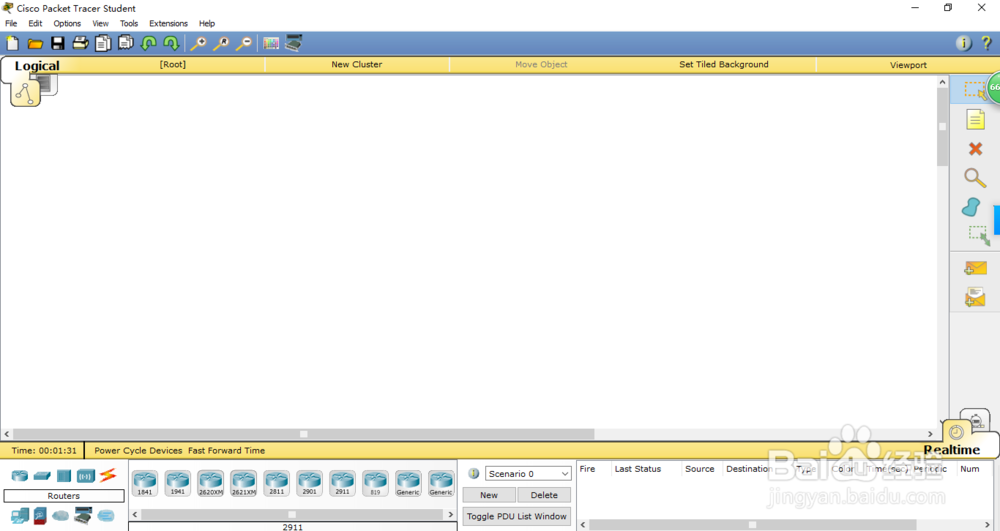Open the File menu
Viewport: 1000px width, 531px height.
click(x=11, y=23)
